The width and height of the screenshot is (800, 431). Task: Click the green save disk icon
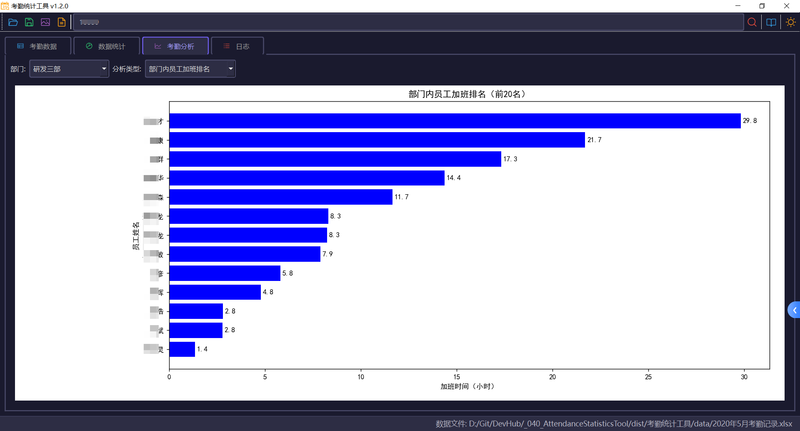coord(29,22)
